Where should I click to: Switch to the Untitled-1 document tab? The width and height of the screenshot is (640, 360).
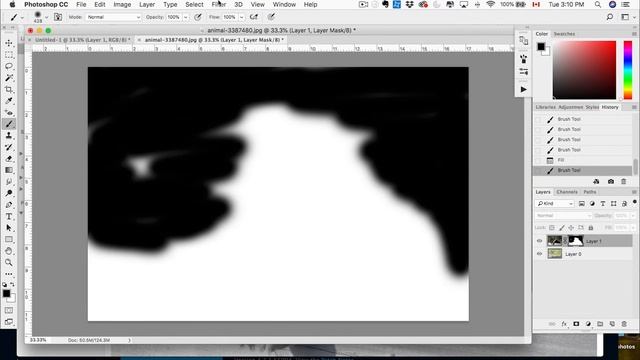[x=82, y=40]
